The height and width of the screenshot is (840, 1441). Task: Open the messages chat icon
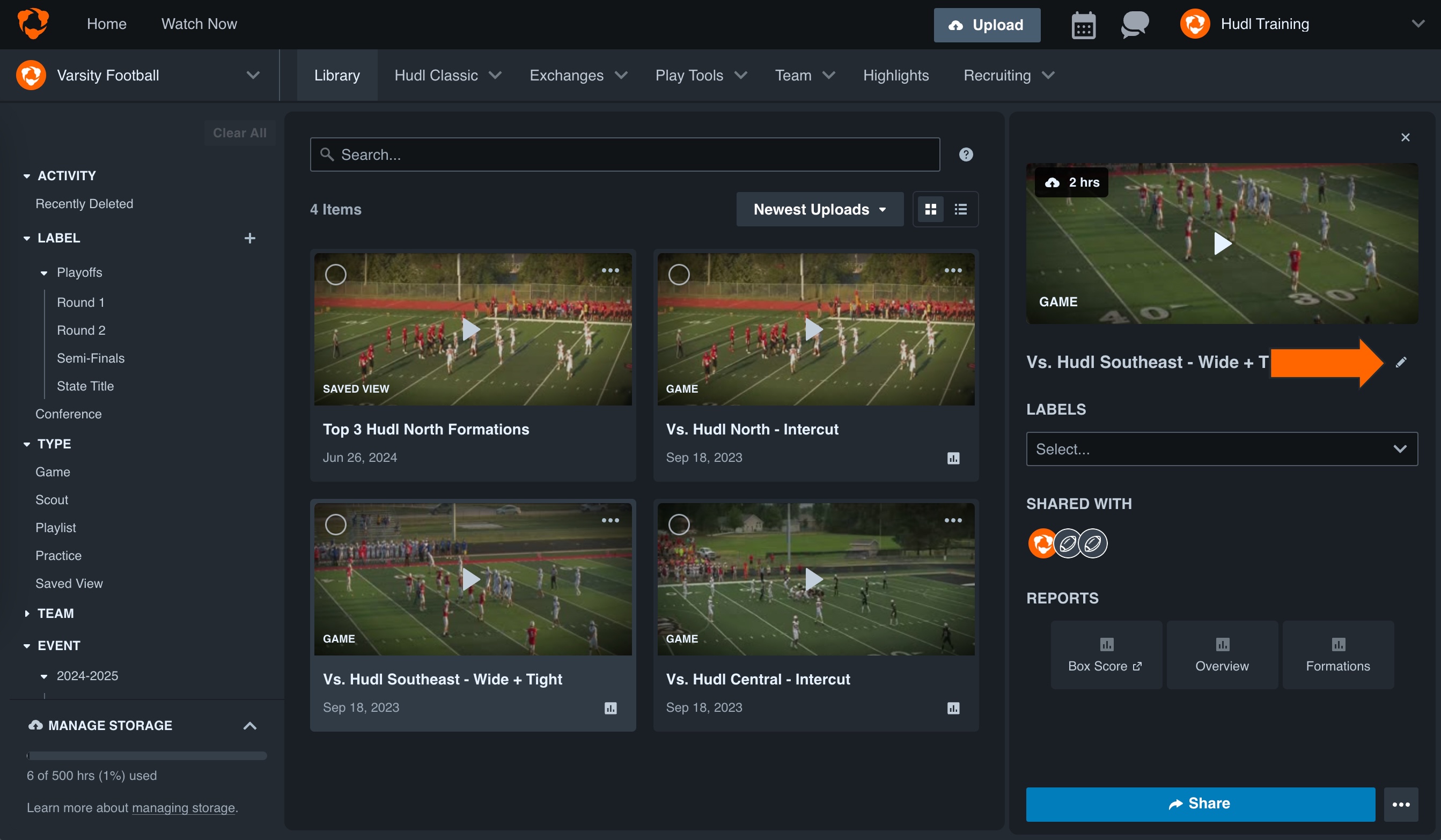[1134, 25]
